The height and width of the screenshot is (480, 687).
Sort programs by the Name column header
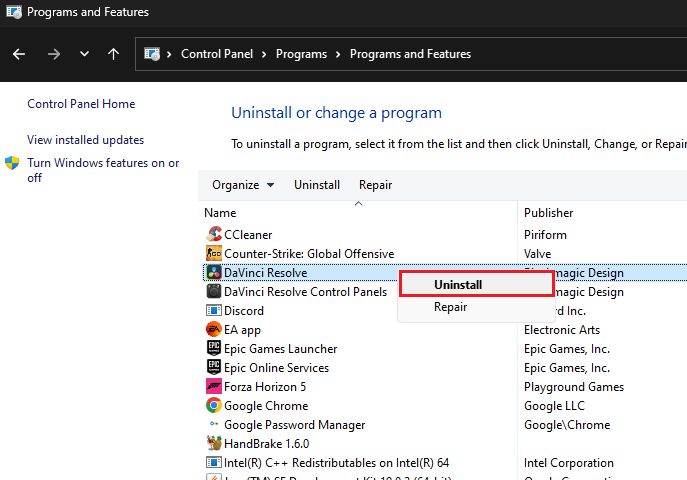pyautogui.click(x=221, y=213)
